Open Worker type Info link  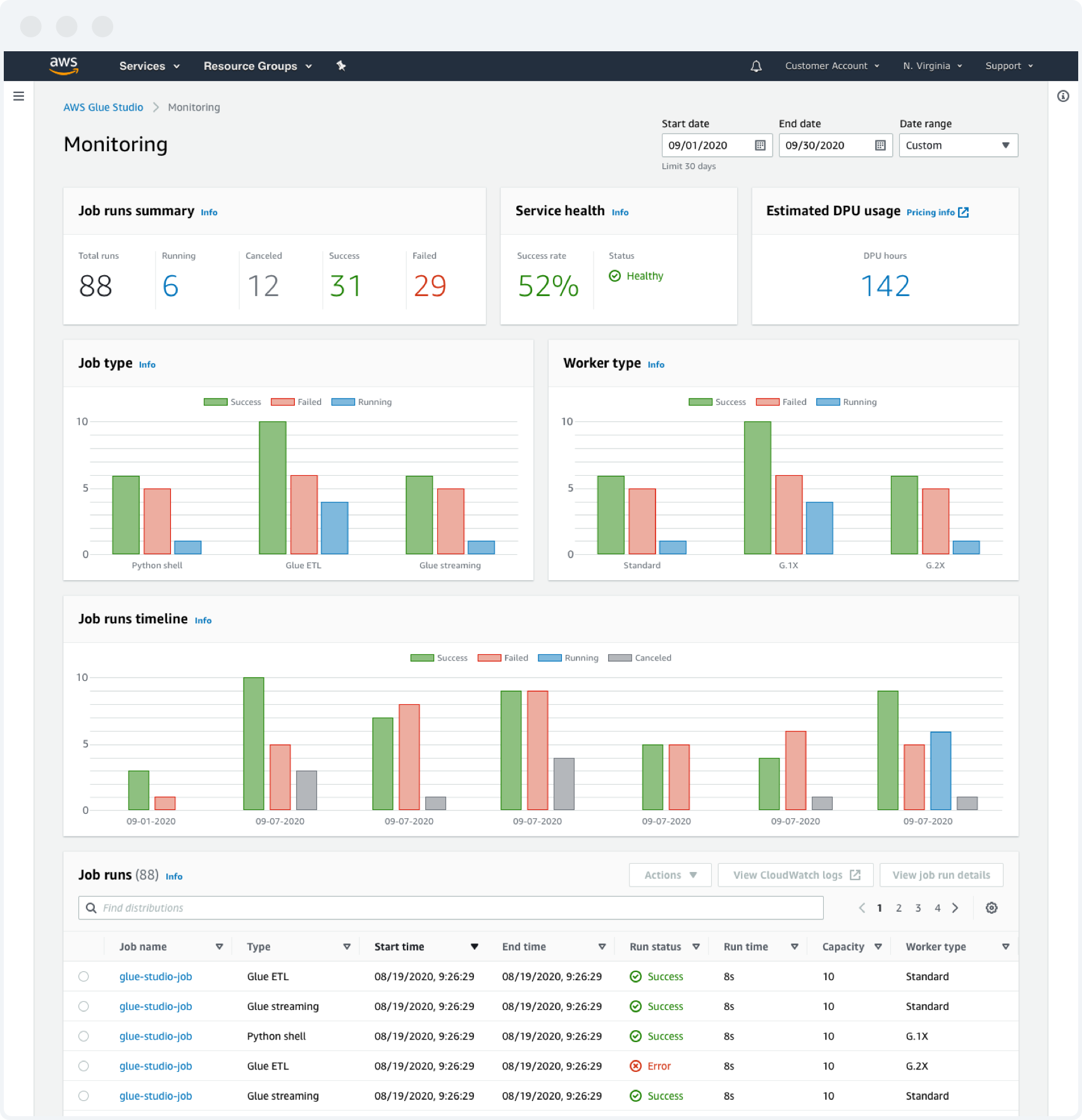pyautogui.click(x=656, y=364)
